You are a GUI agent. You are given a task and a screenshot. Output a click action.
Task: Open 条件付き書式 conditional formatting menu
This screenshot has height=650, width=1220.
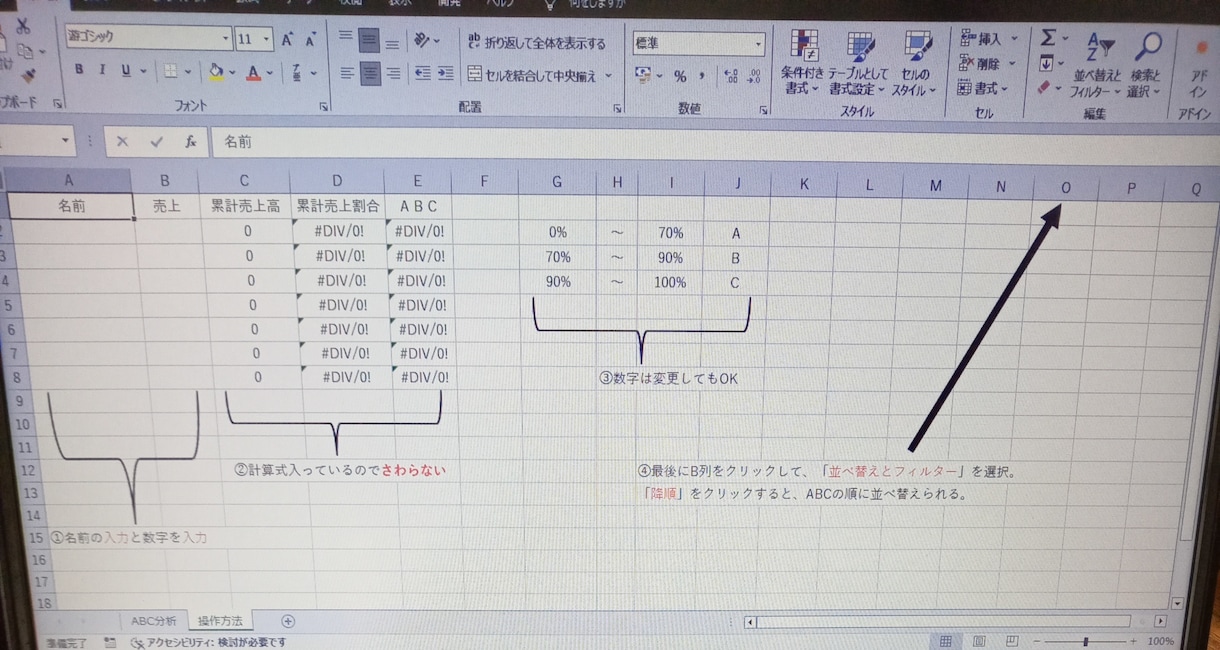[804, 62]
